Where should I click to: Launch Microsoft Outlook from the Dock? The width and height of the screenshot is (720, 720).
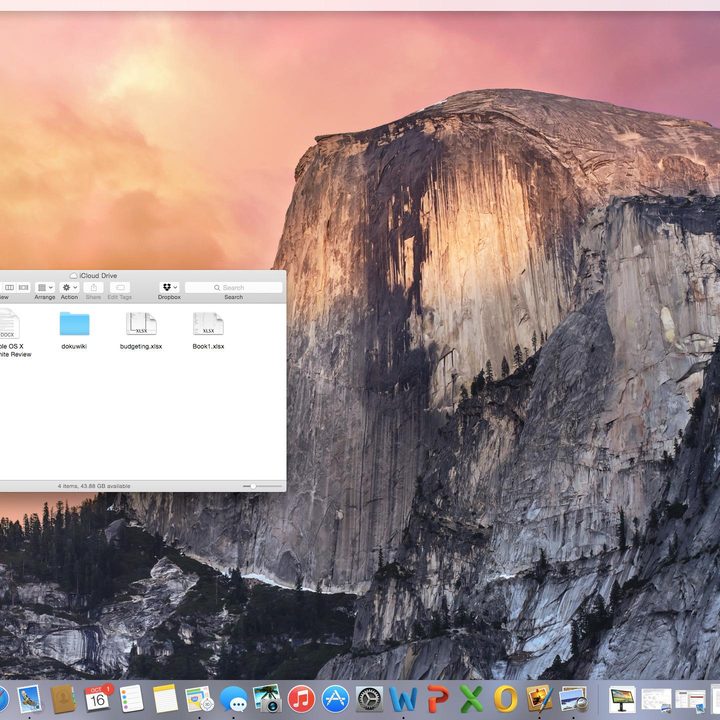(505, 699)
